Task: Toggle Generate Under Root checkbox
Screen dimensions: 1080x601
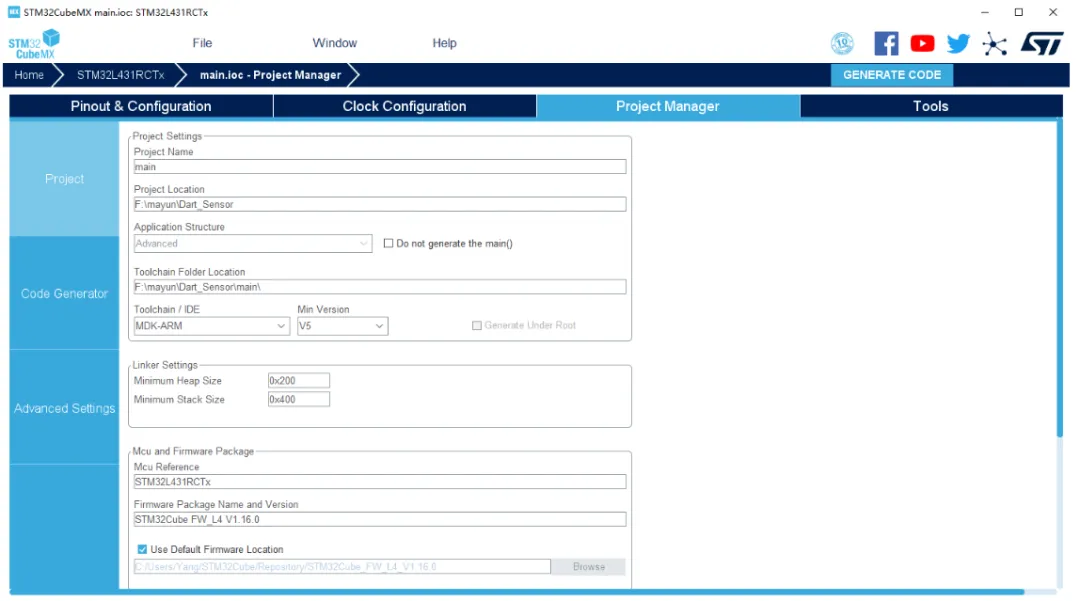Action: point(477,326)
